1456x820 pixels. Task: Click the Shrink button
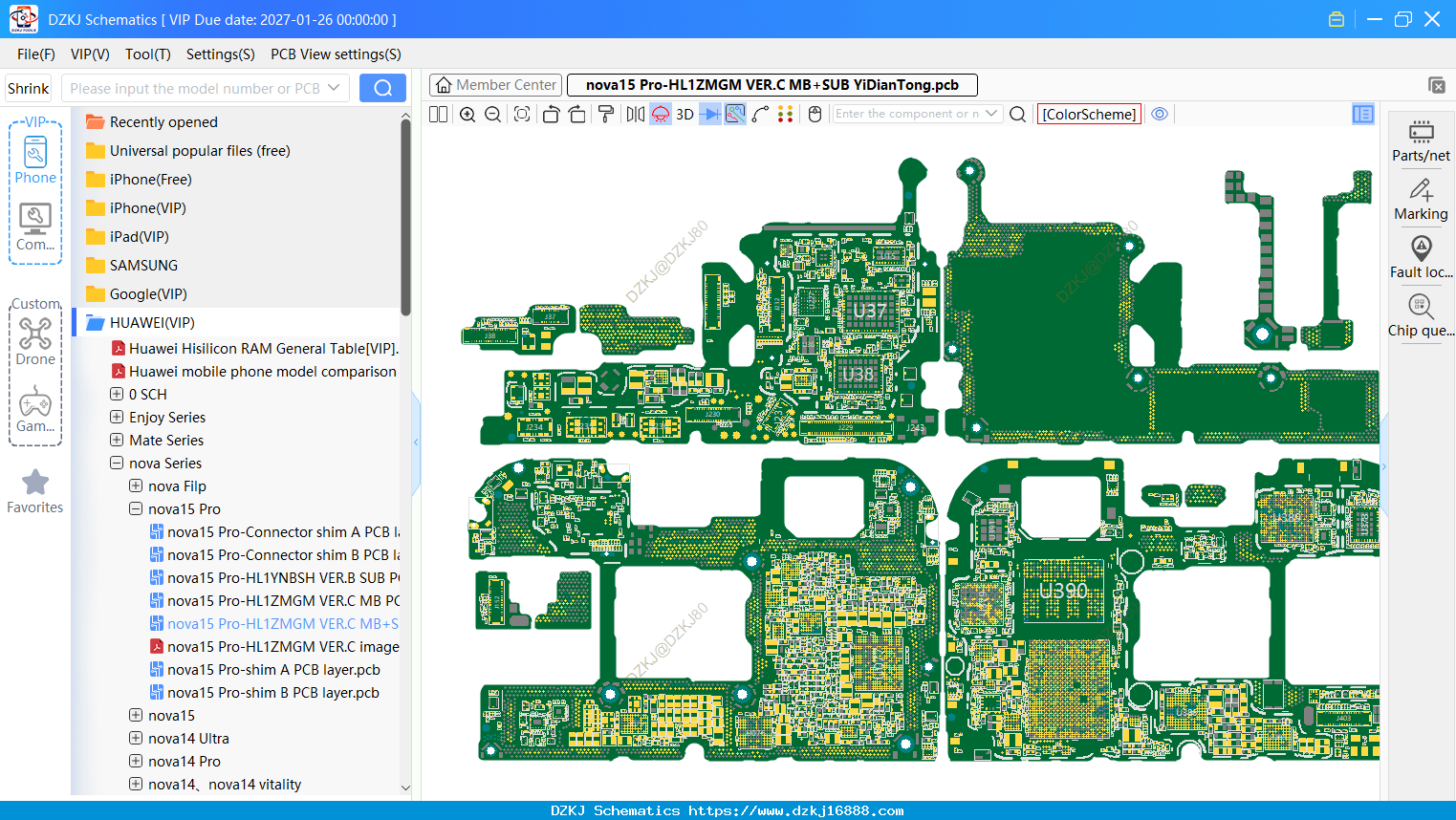29,88
